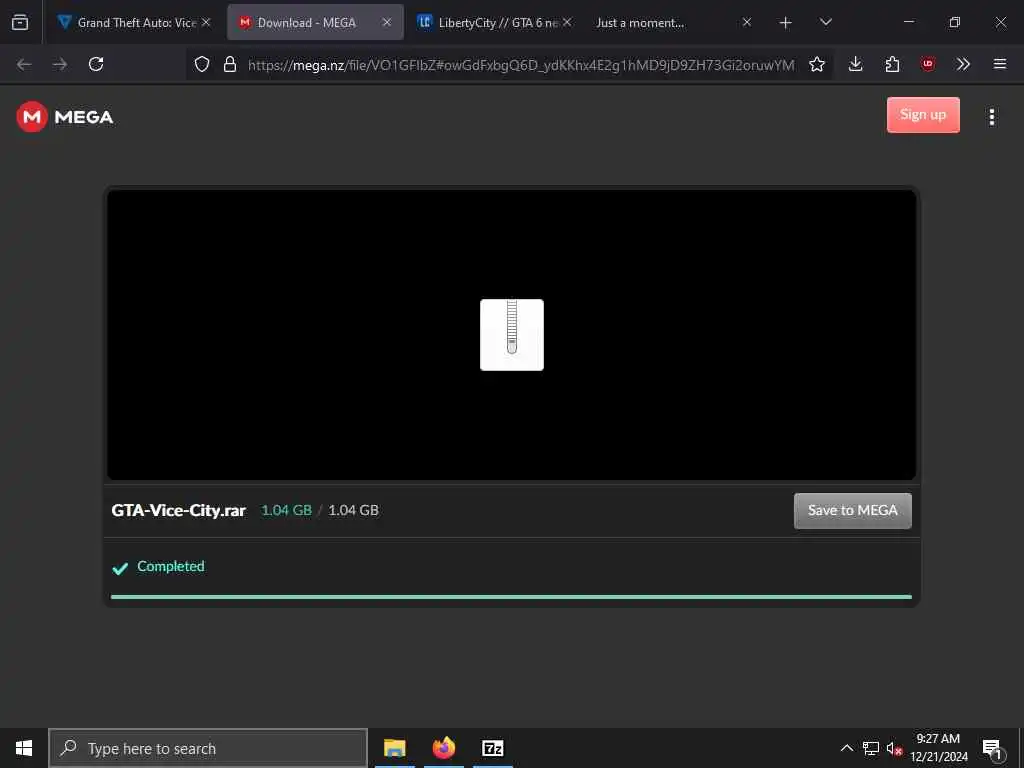Open the uBlock Origin extension icon
Image resolution: width=1024 pixels, height=768 pixels.
tap(927, 64)
